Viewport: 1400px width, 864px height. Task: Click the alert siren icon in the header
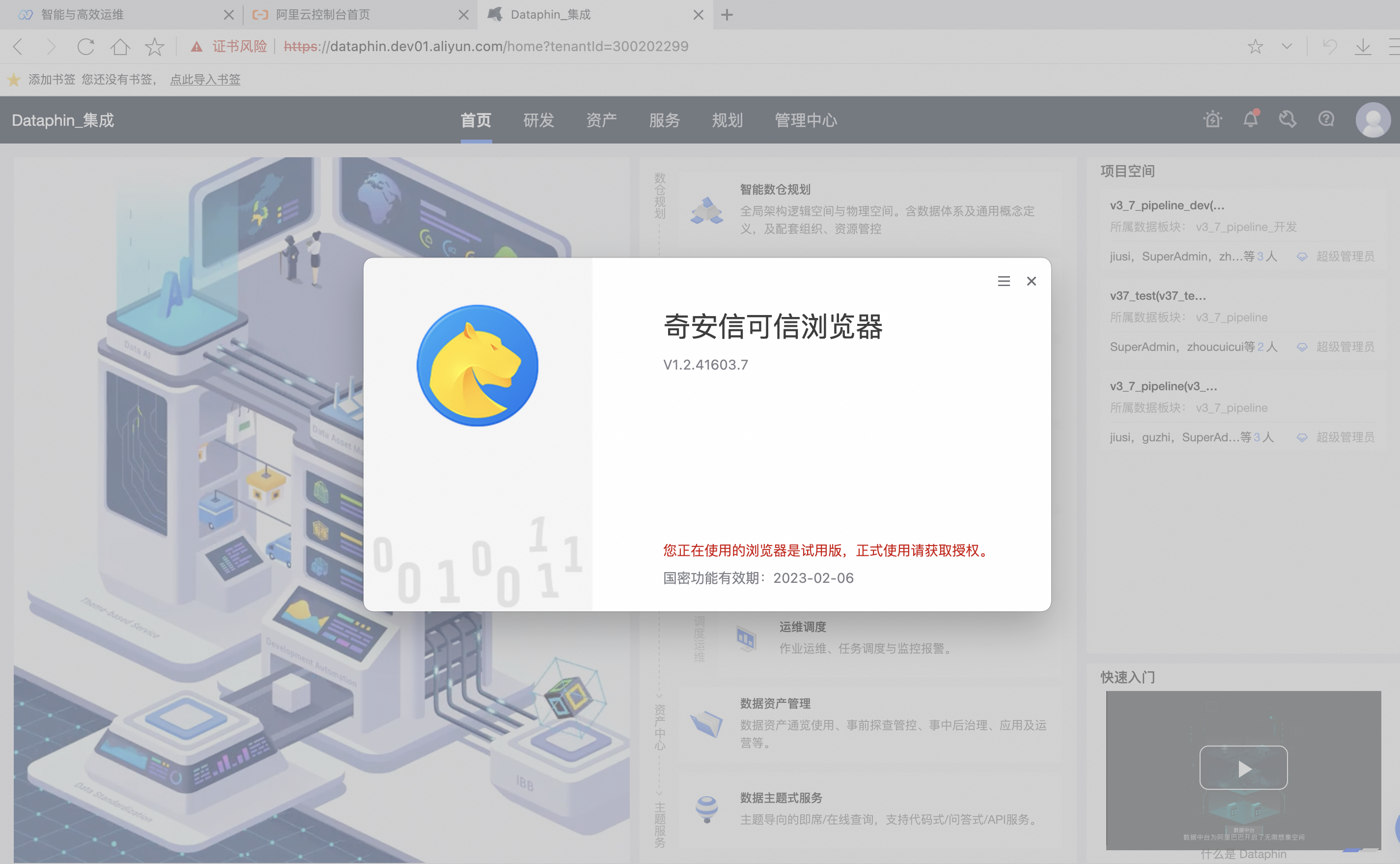tap(1213, 119)
